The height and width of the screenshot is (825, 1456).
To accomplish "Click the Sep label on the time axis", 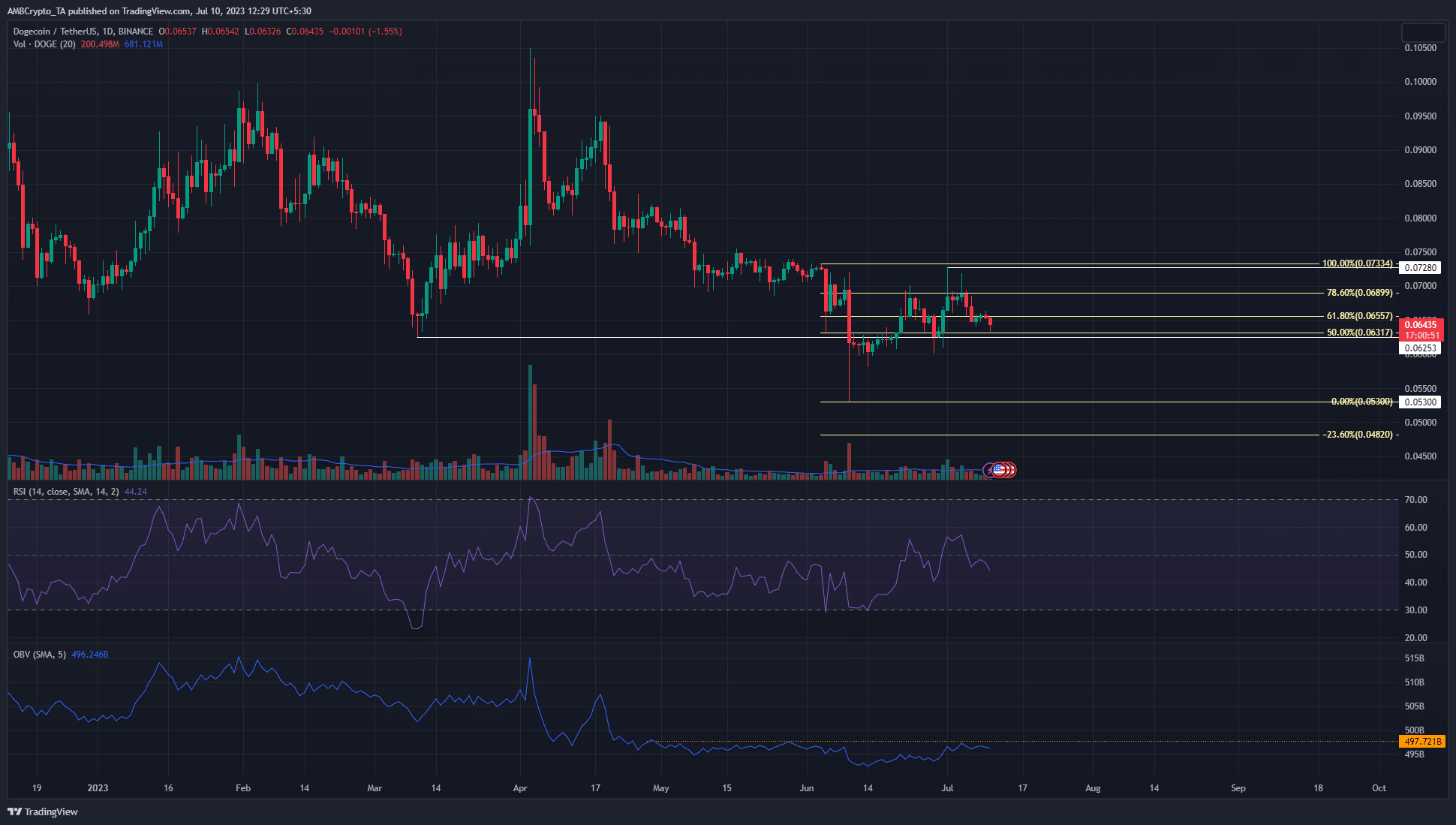I will [x=1238, y=788].
